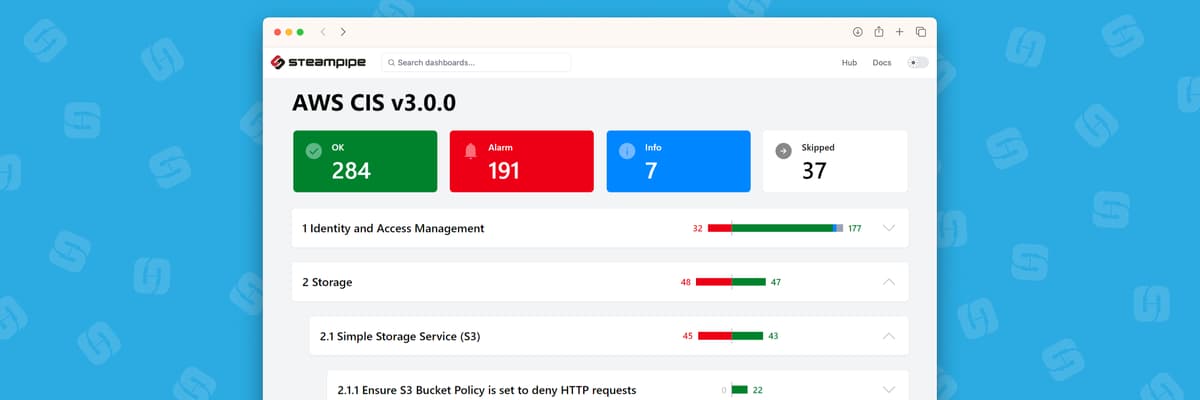Screen dimensions: 1200x400
Task: Click the green OK count 47
Action: (x=776, y=282)
